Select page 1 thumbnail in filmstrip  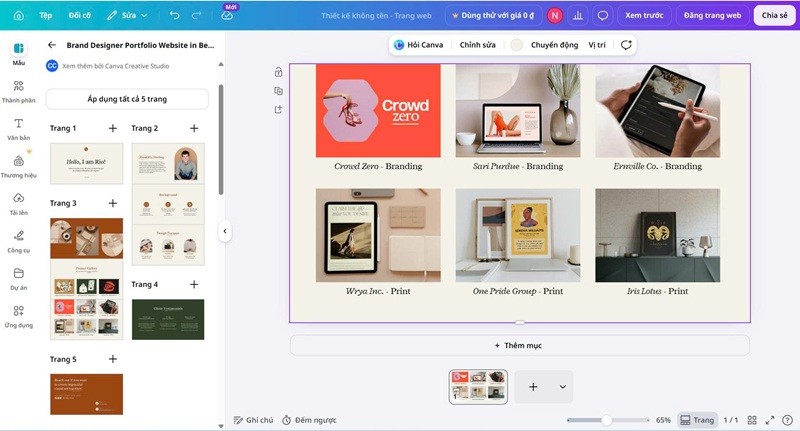click(x=478, y=387)
